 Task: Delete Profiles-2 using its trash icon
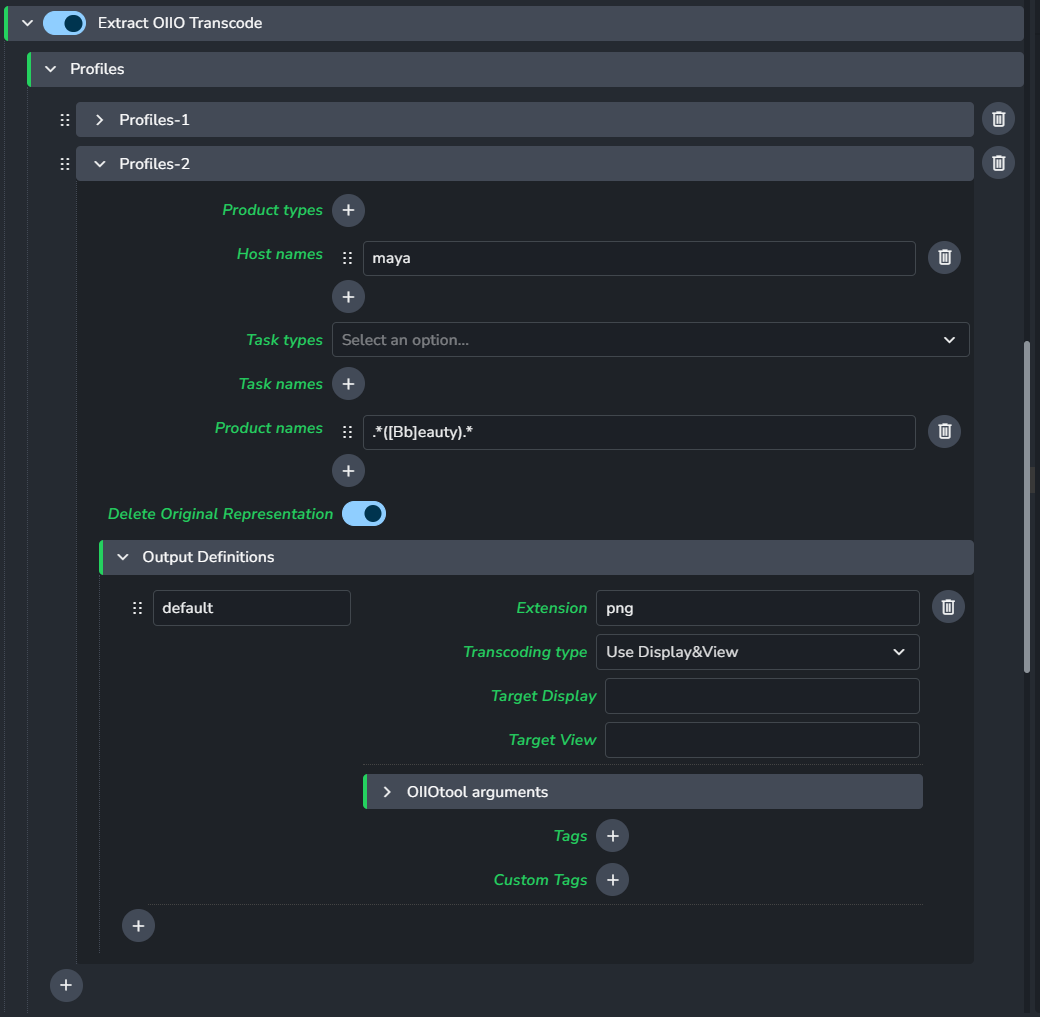tap(998, 163)
